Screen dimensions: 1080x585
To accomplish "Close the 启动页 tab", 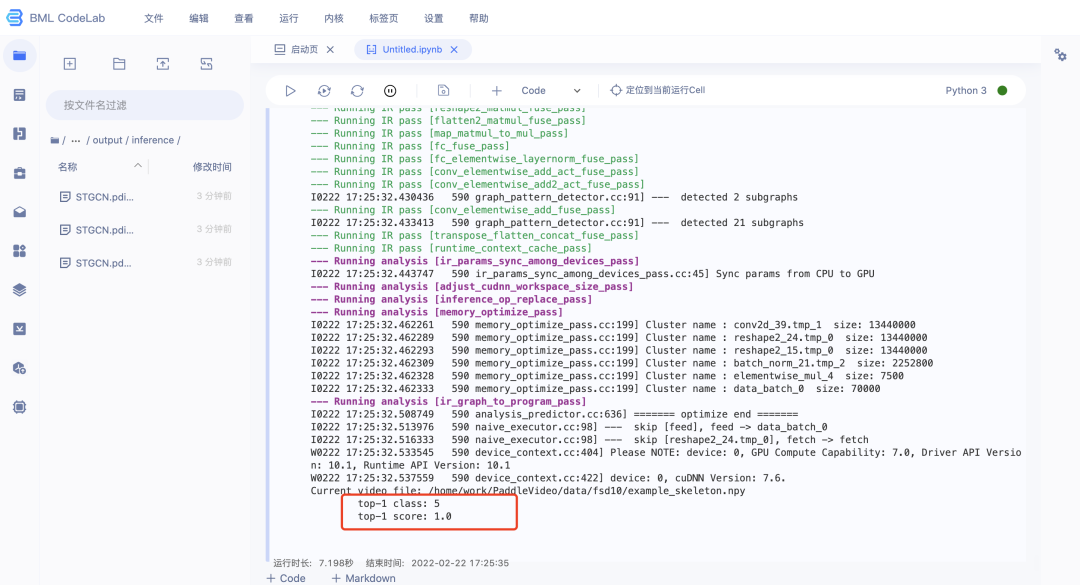I will click(x=330, y=50).
